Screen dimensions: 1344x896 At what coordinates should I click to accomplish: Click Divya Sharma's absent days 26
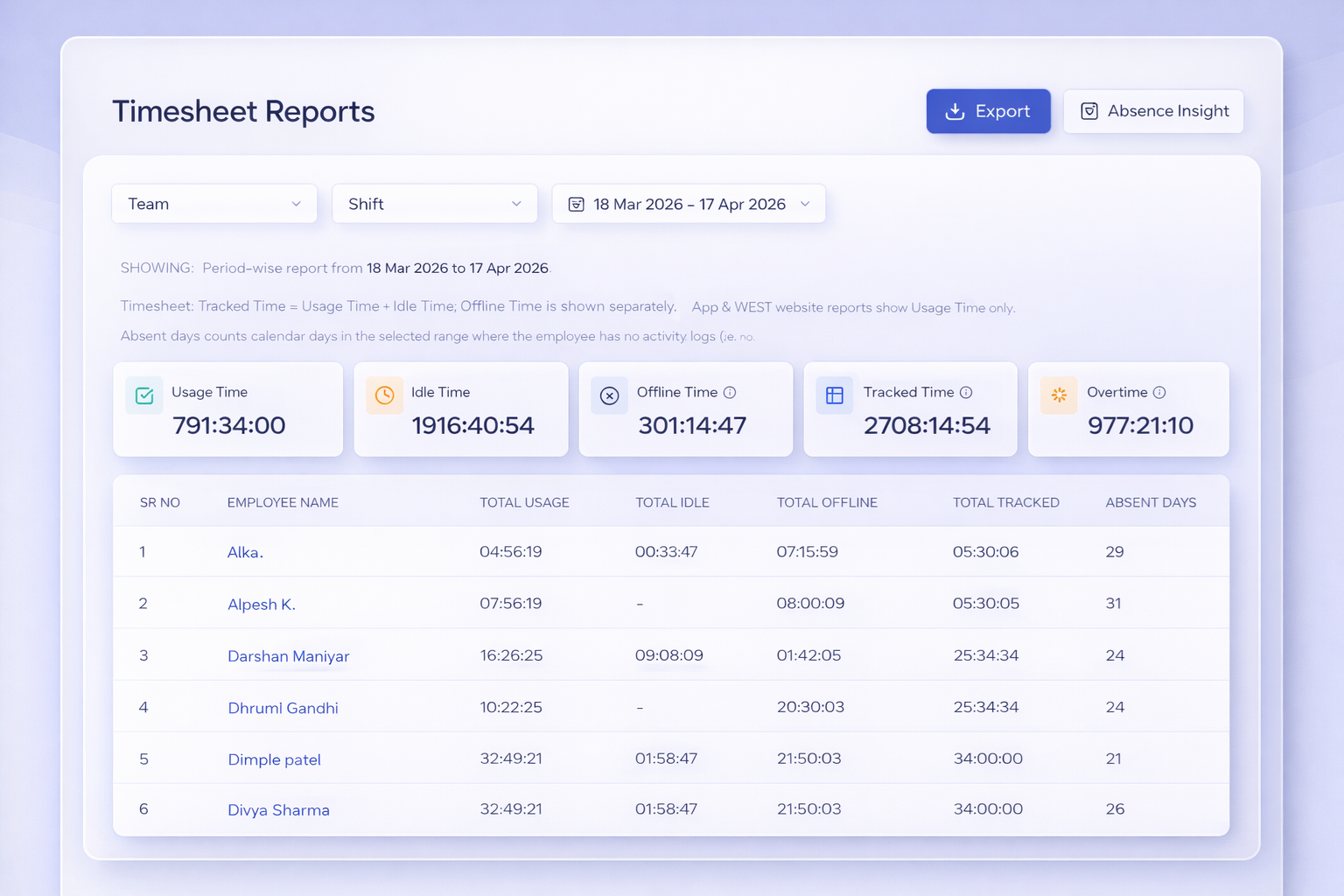click(1115, 809)
